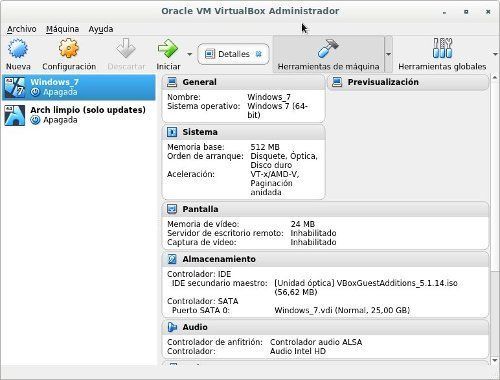This screenshot has width=500, height=380.
Task: Open the Pantalla section header
Action: pyautogui.click(x=325, y=209)
